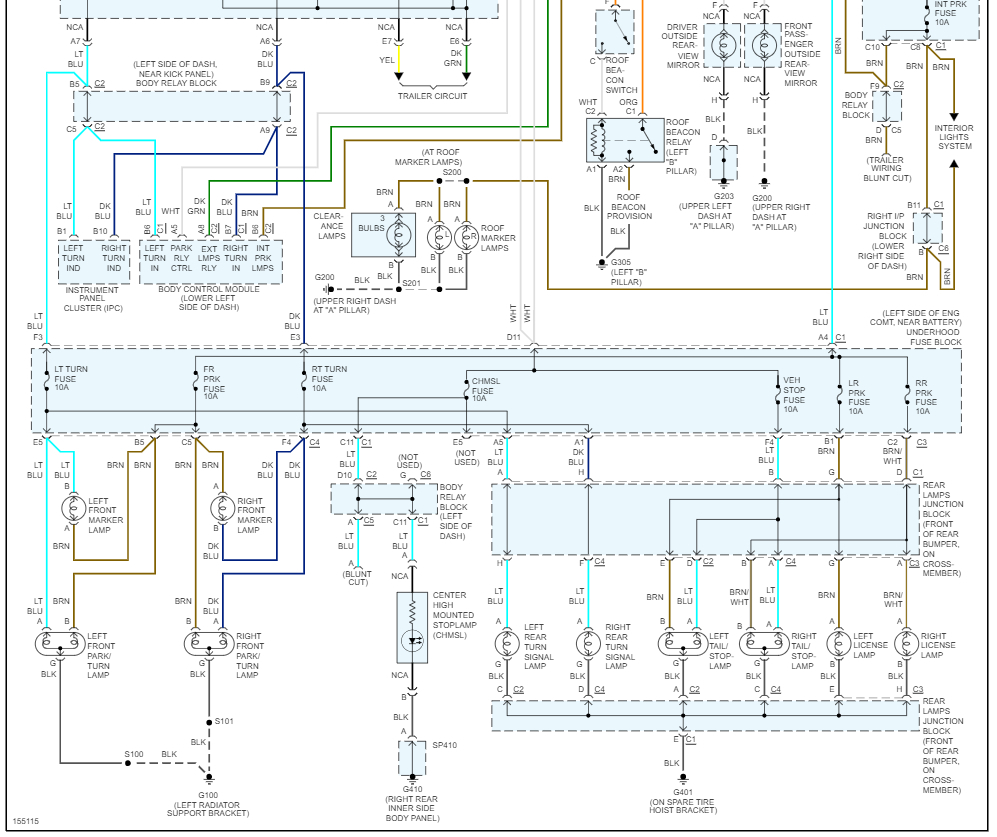Click the (BLUNT CUT) label below C5
The image size is (997, 837).
coord(357,578)
